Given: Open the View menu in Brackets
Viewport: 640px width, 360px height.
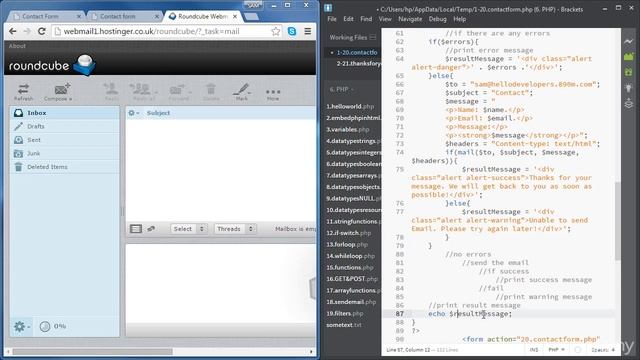Looking at the screenshot, I should tap(385, 19).
